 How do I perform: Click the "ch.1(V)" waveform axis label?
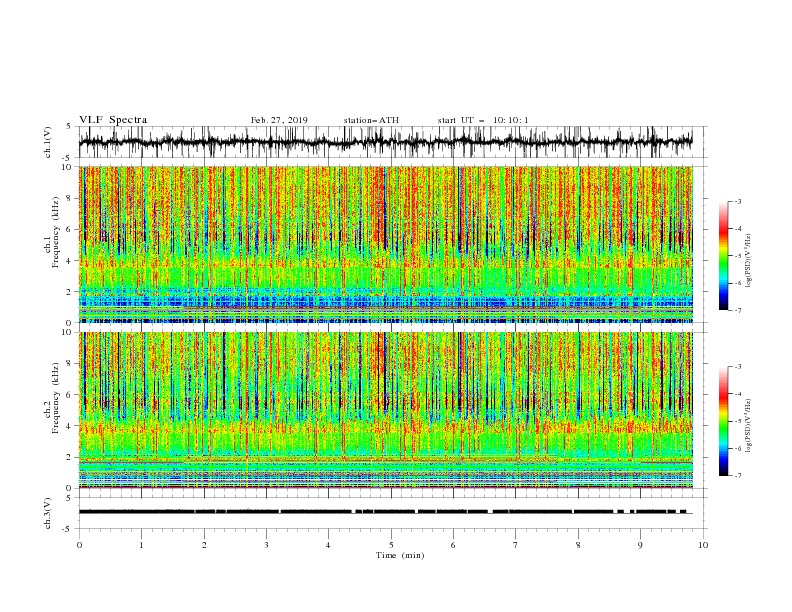tap(48, 142)
